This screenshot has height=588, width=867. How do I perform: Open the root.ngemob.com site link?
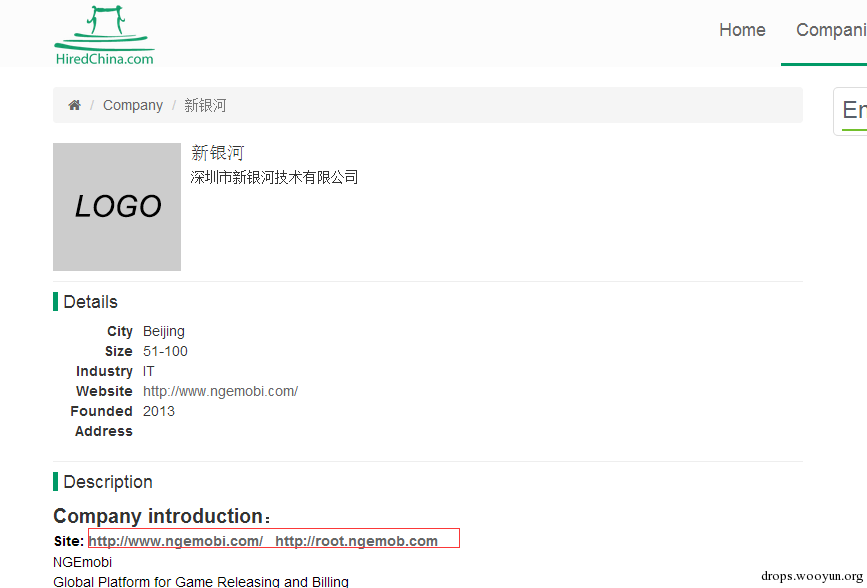pyautogui.click(x=356, y=541)
